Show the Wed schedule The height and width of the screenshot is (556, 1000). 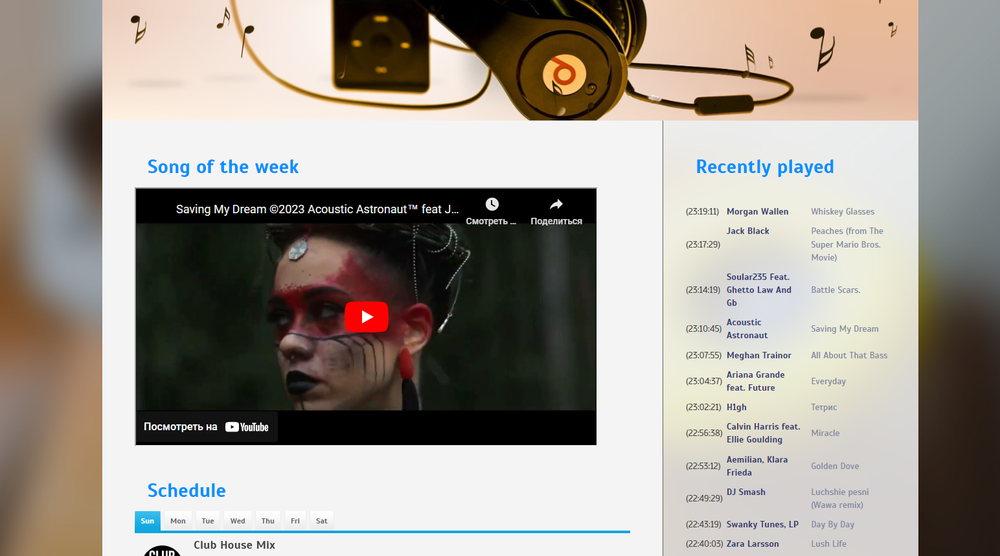237,521
